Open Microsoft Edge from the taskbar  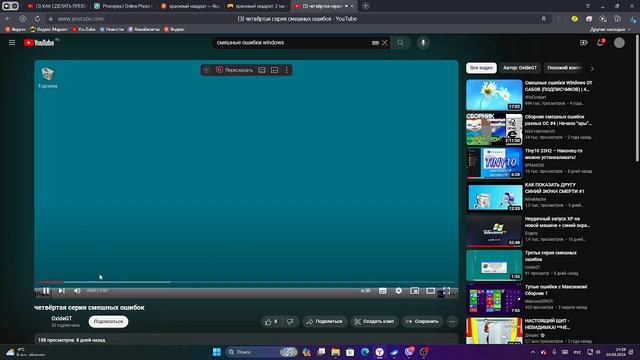(x=365, y=352)
